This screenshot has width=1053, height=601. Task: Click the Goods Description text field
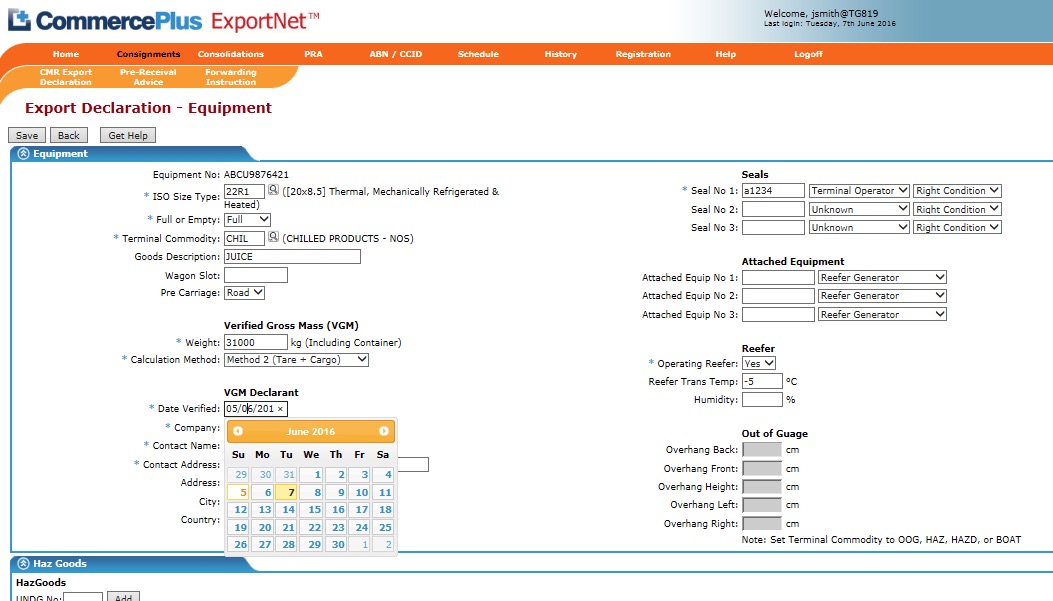292,257
